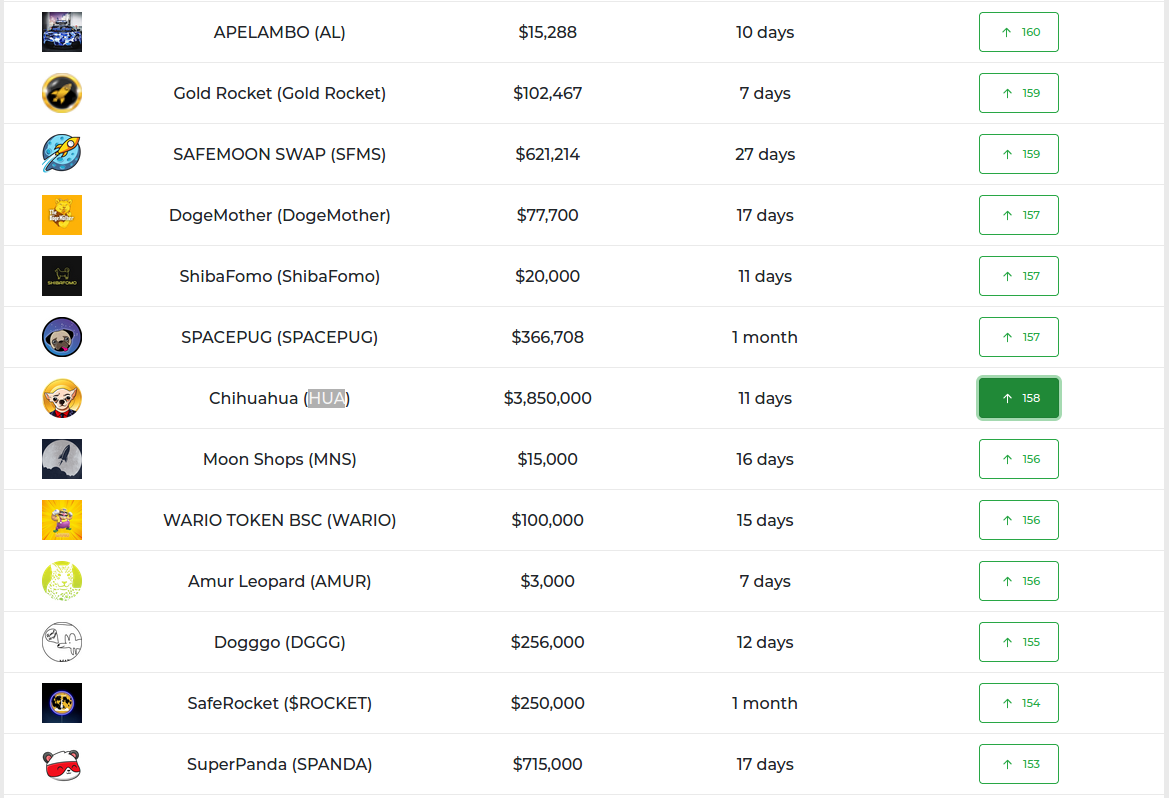1169x798 pixels.
Task: Click the 27 days age value
Action: [x=765, y=154]
